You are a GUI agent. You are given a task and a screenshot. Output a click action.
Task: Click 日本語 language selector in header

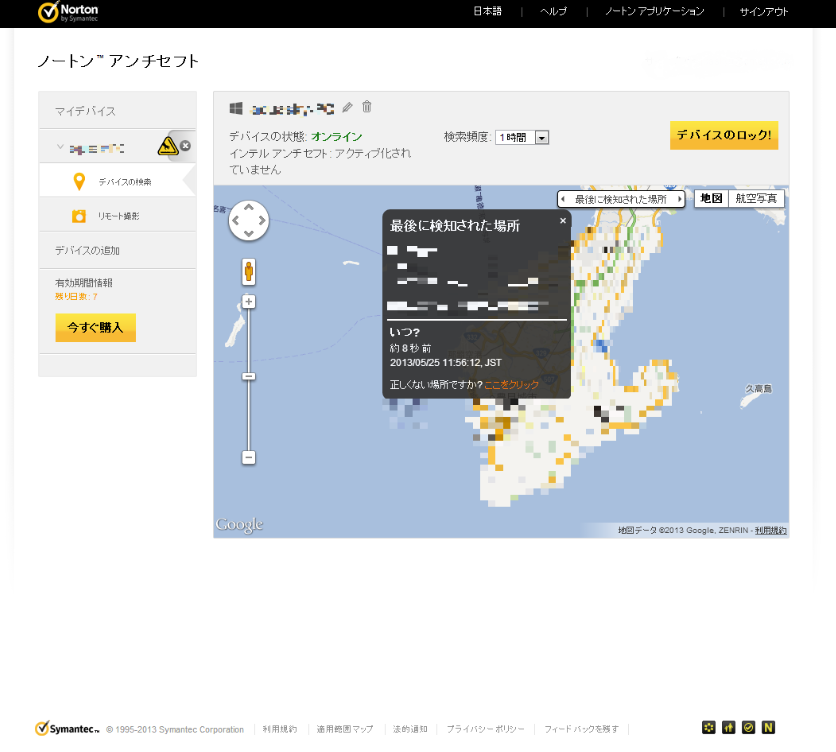[x=487, y=11]
